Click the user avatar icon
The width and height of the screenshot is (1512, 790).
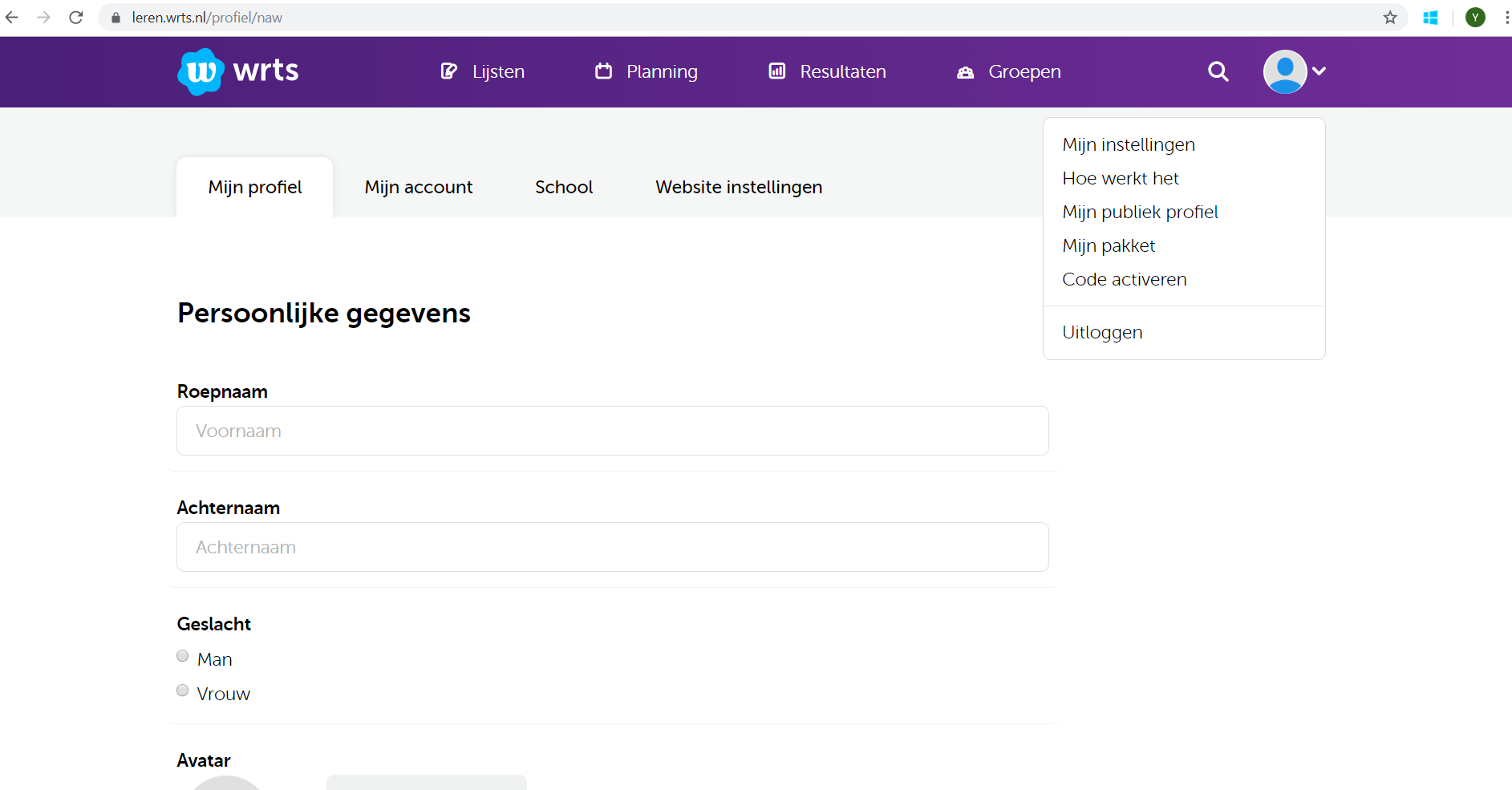point(1285,71)
